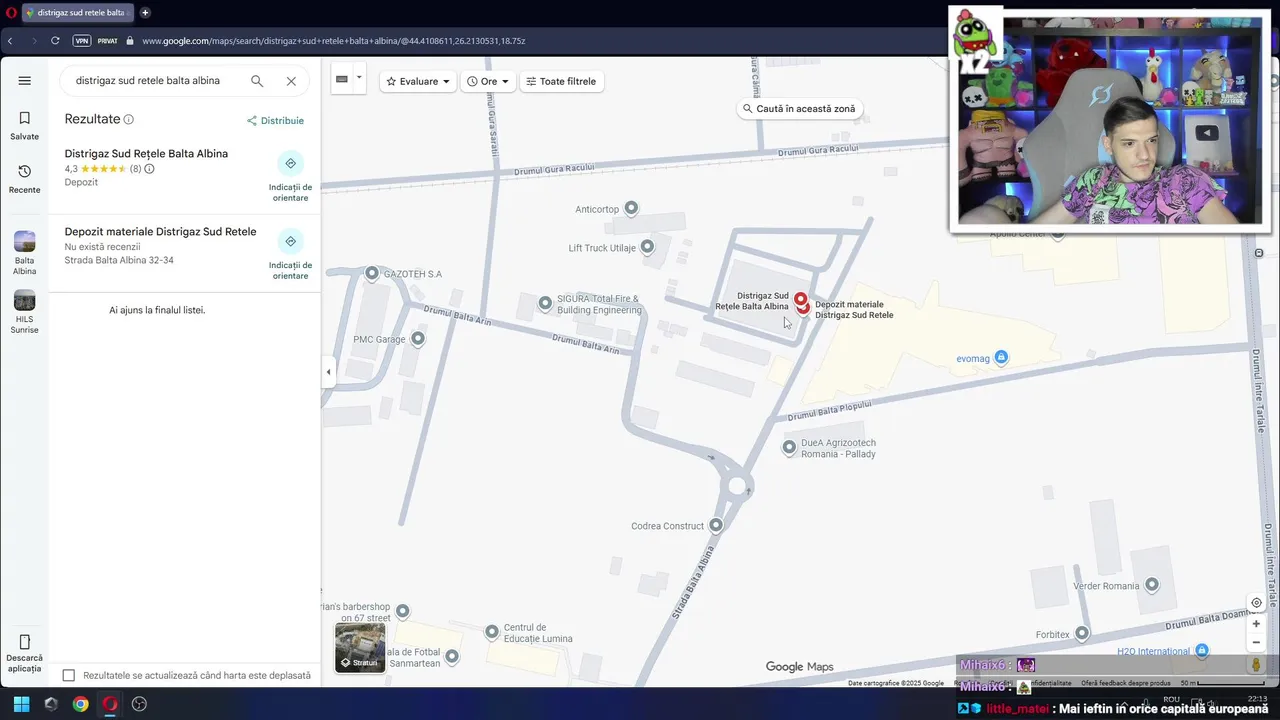Open the HILS Sunrise recent shortcut
The height and width of the screenshot is (720, 1280).
pyautogui.click(x=24, y=312)
